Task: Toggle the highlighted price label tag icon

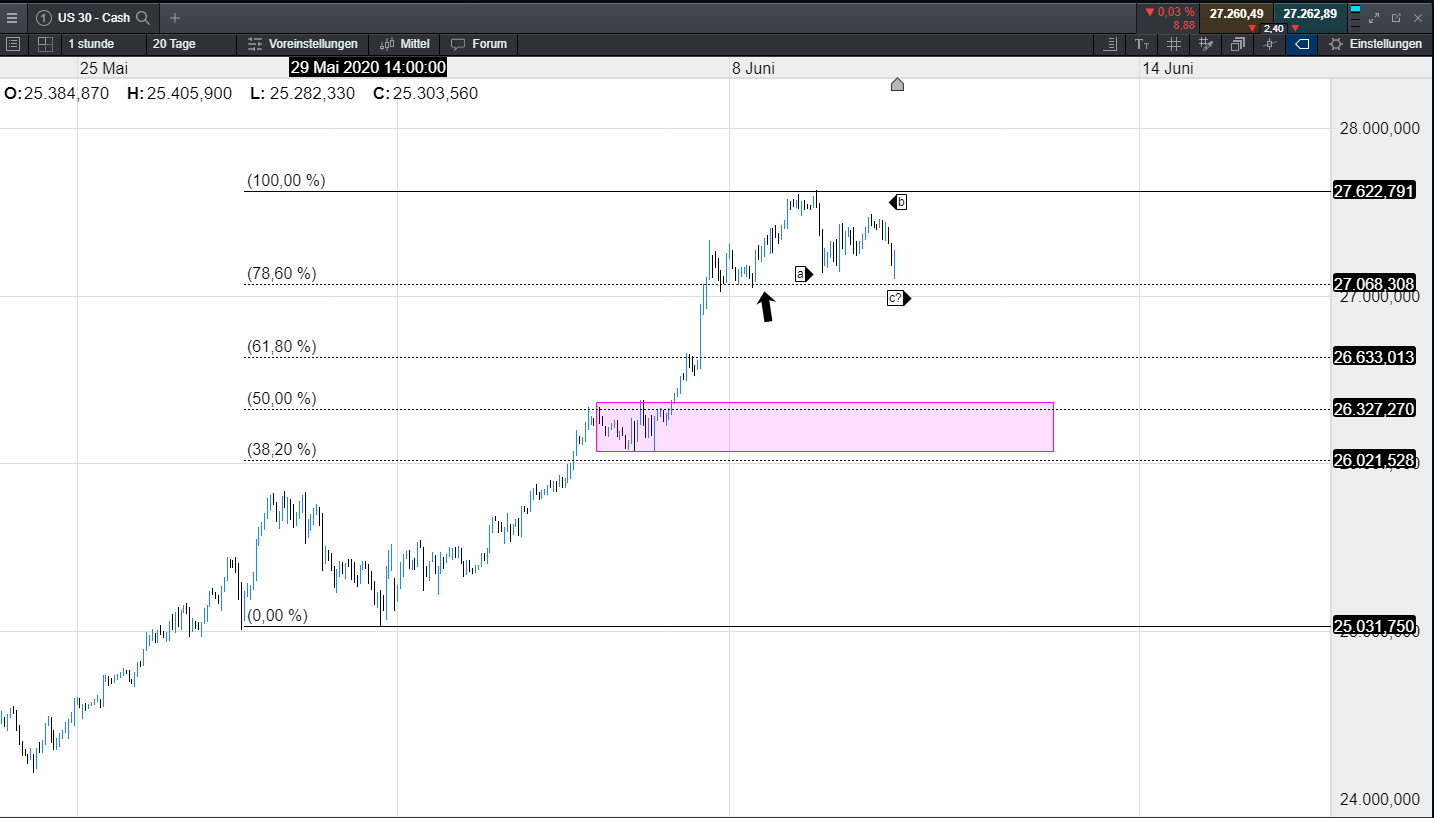Action: click(x=1301, y=44)
